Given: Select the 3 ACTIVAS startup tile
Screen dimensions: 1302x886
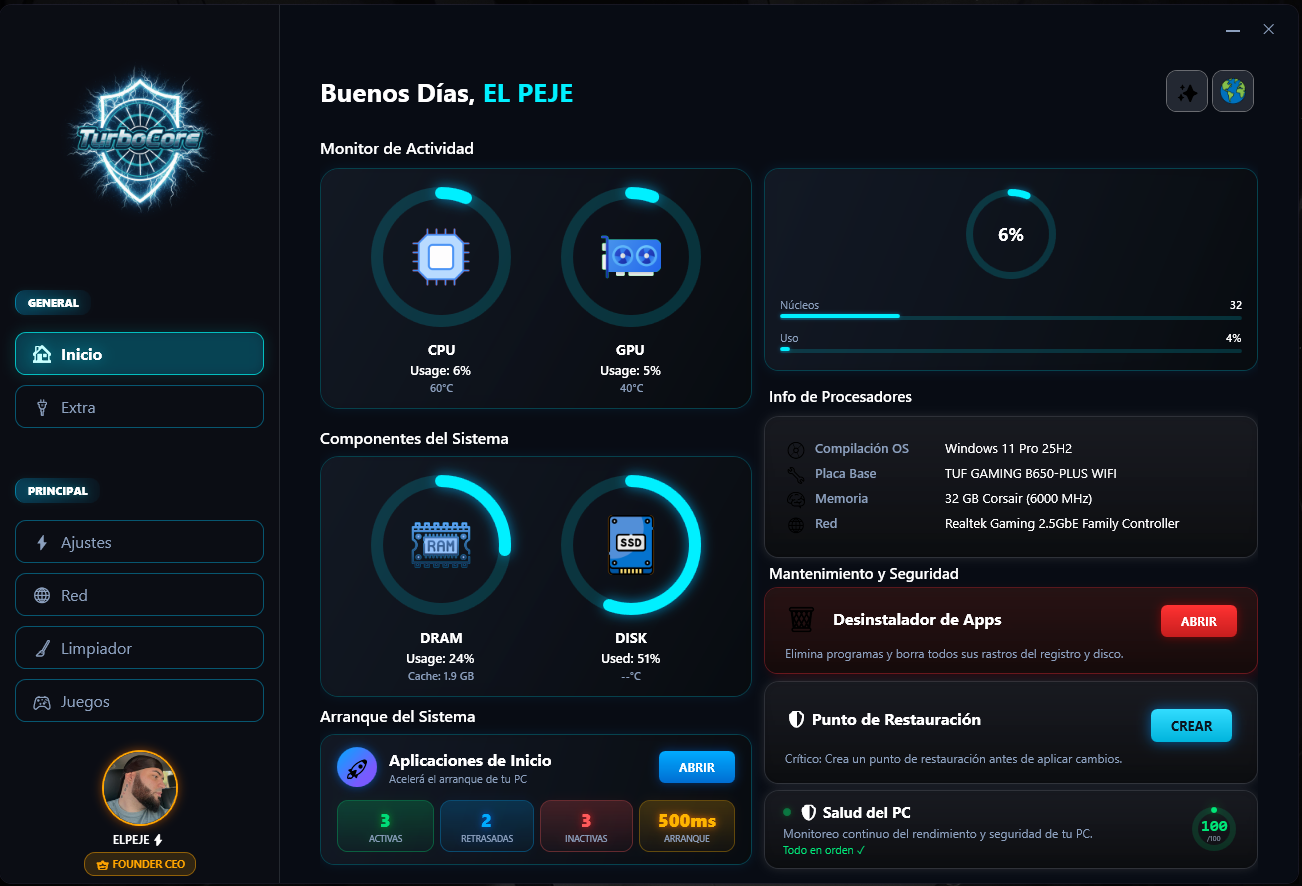Looking at the screenshot, I should click(x=385, y=826).
